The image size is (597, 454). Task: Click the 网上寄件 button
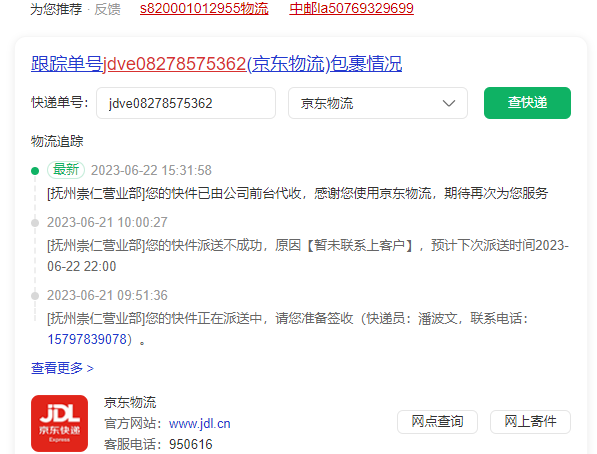coord(530,422)
